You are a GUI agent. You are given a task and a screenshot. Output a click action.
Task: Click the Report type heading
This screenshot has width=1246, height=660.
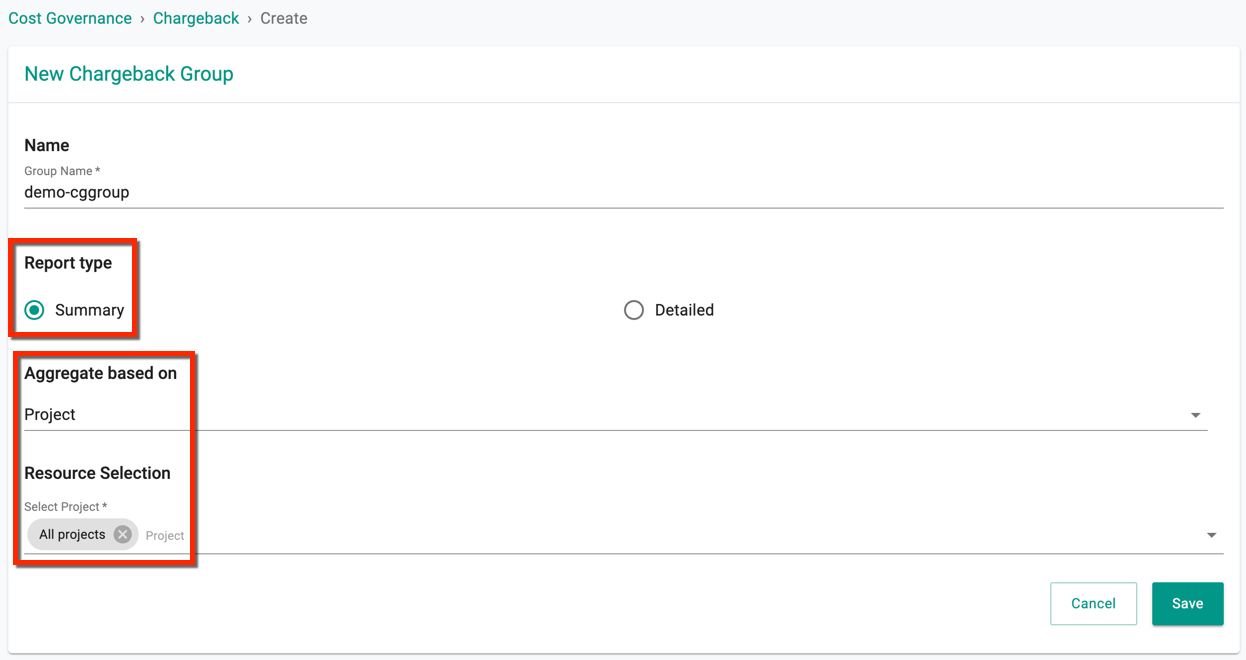68,263
